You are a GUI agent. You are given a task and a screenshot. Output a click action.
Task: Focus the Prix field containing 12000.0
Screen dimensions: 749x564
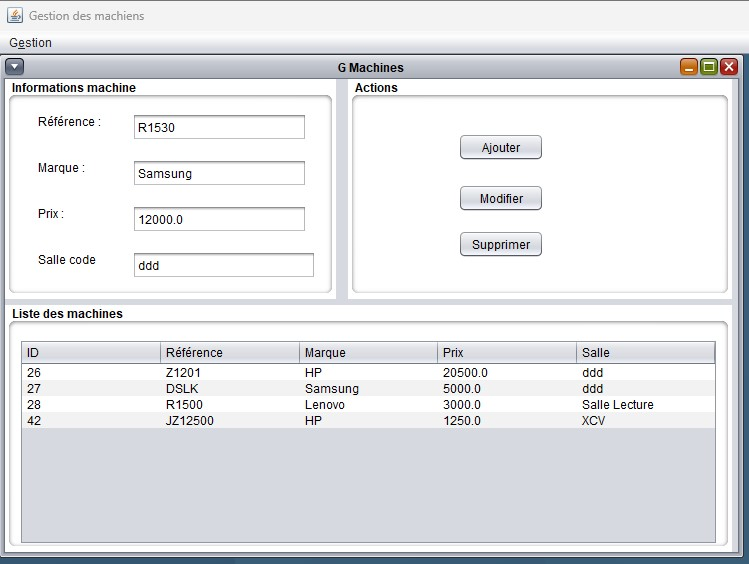(x=219, y=219)
